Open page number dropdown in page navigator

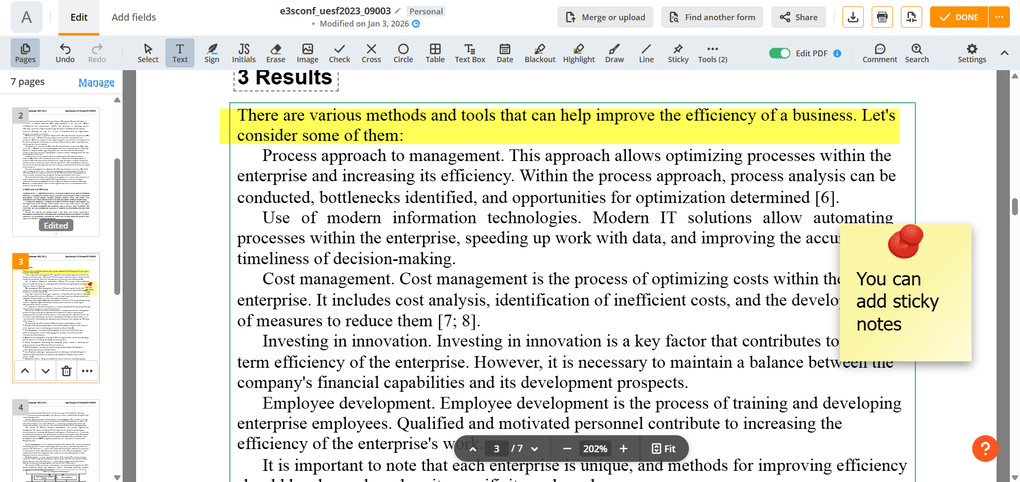tap(535, 449)
